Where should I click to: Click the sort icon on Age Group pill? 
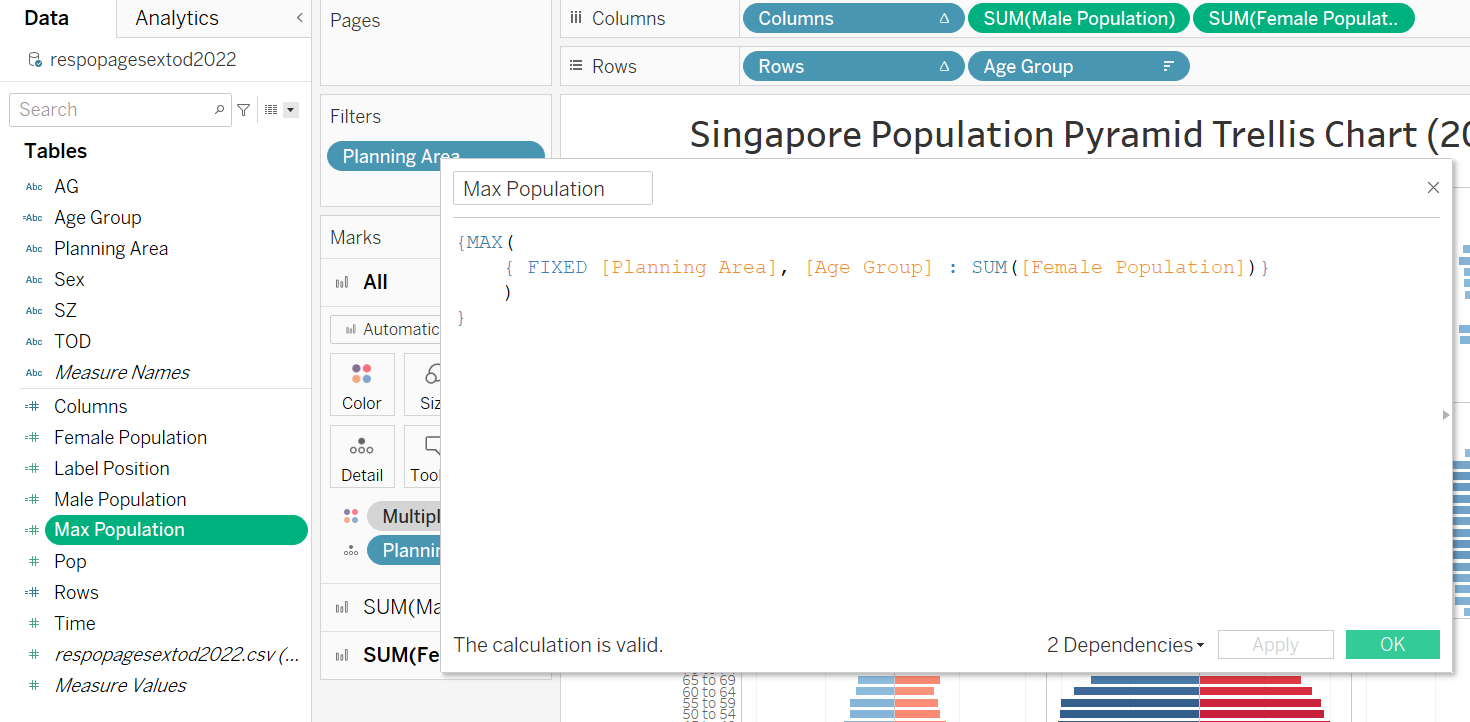pos(1168,67)
